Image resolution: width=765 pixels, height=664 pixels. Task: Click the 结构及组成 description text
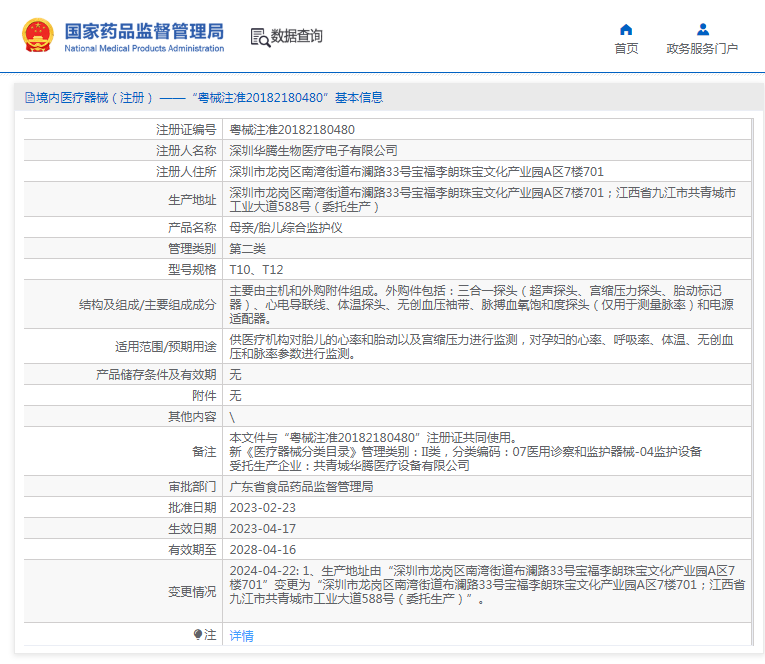click(482, 304)
